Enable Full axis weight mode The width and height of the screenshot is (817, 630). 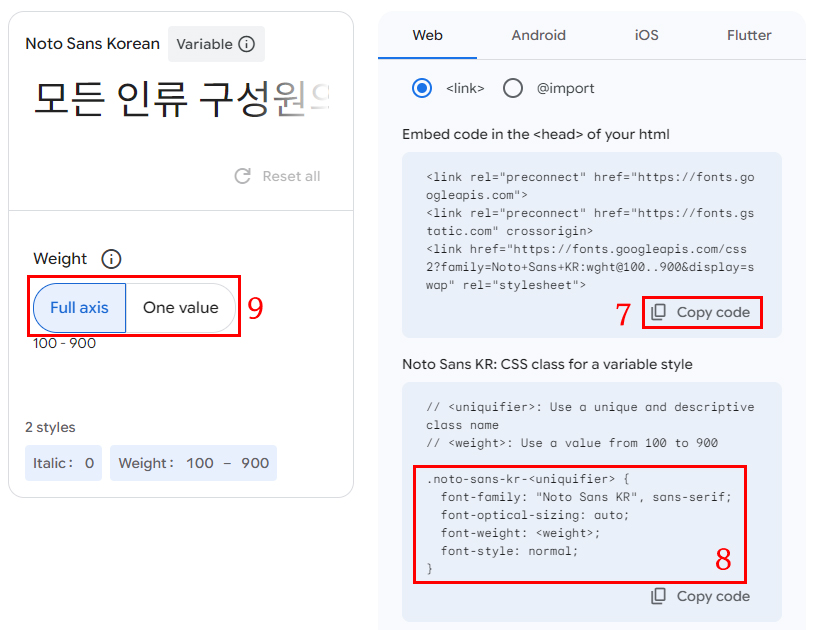(79, 308)
